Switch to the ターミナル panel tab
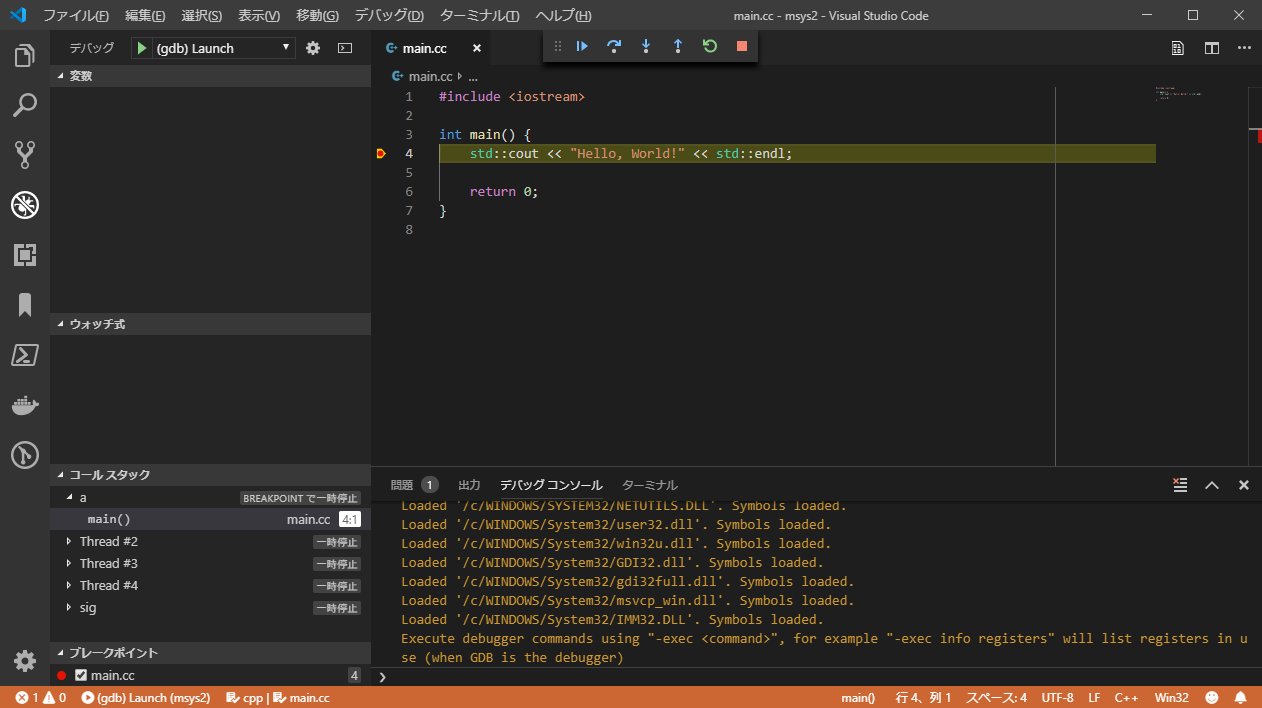The height and width of the screenshot is (708, 1262). 650,485
